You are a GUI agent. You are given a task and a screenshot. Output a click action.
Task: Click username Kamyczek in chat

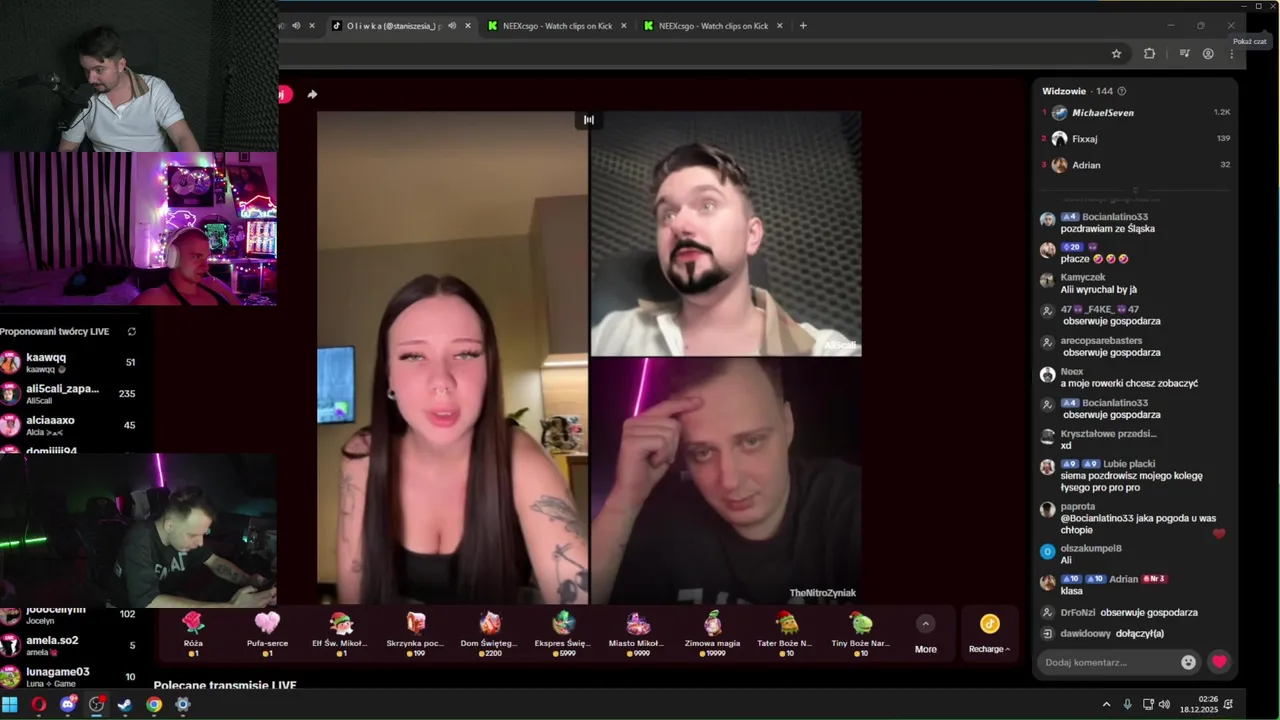coord(1083,277)
